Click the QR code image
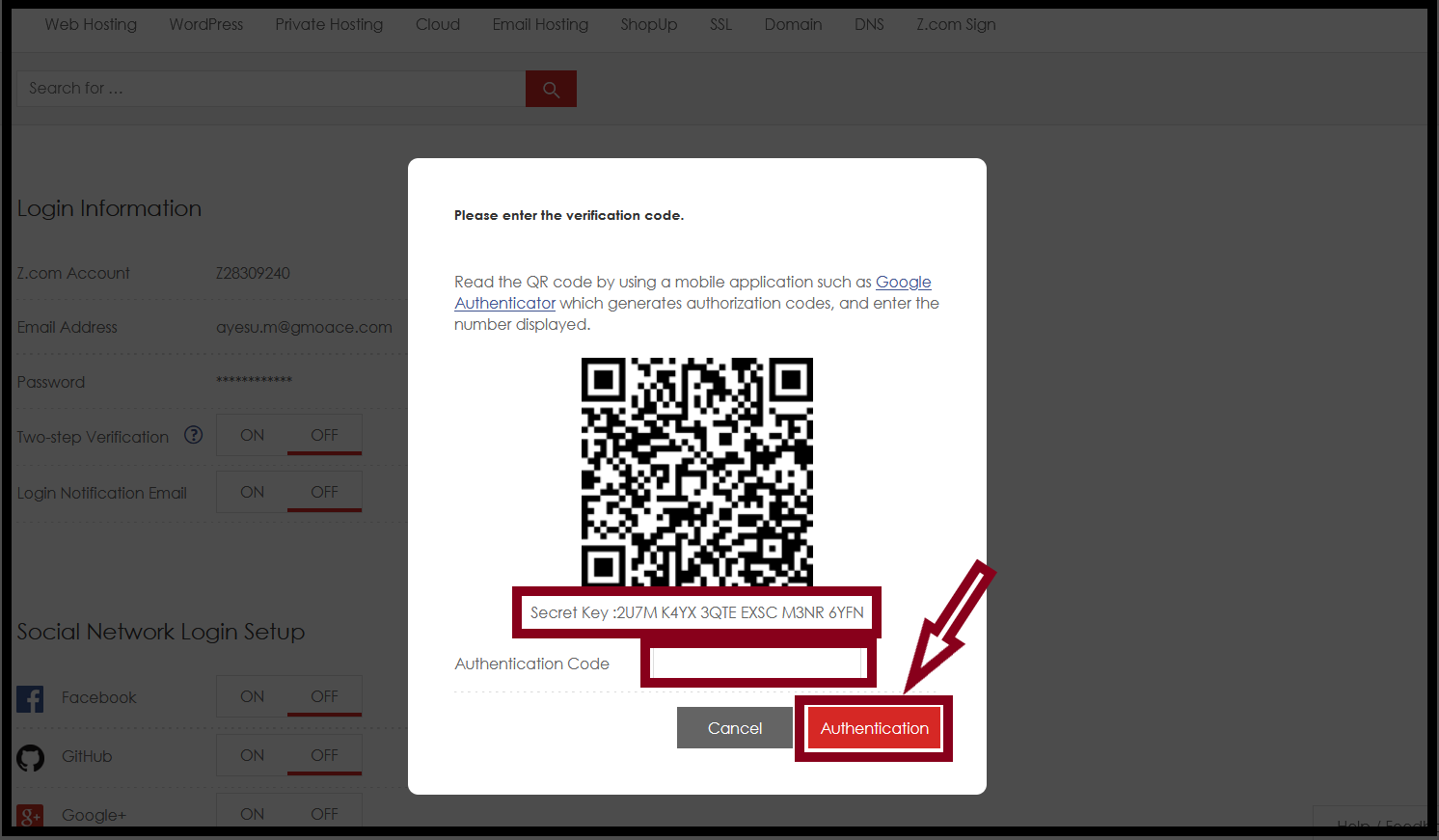The height and width of the screenshot is (840, 1439). point(697,472)
